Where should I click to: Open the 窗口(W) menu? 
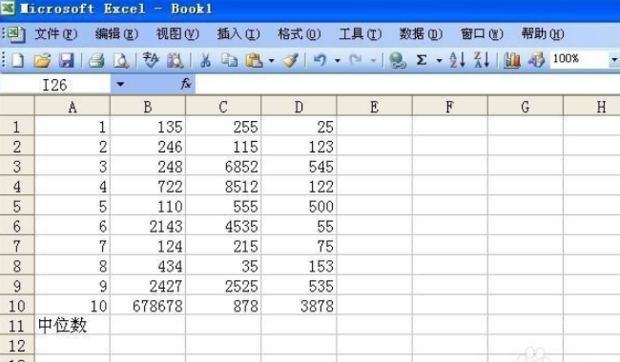click(482, 34)
